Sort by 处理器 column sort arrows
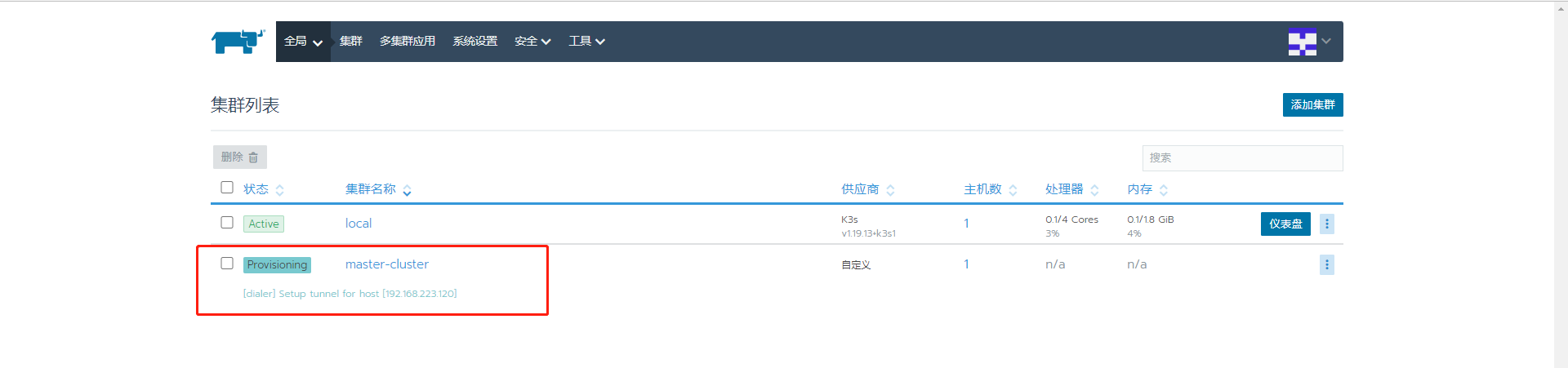Viewport: 1568px width, 368px height. [1094, 190]
